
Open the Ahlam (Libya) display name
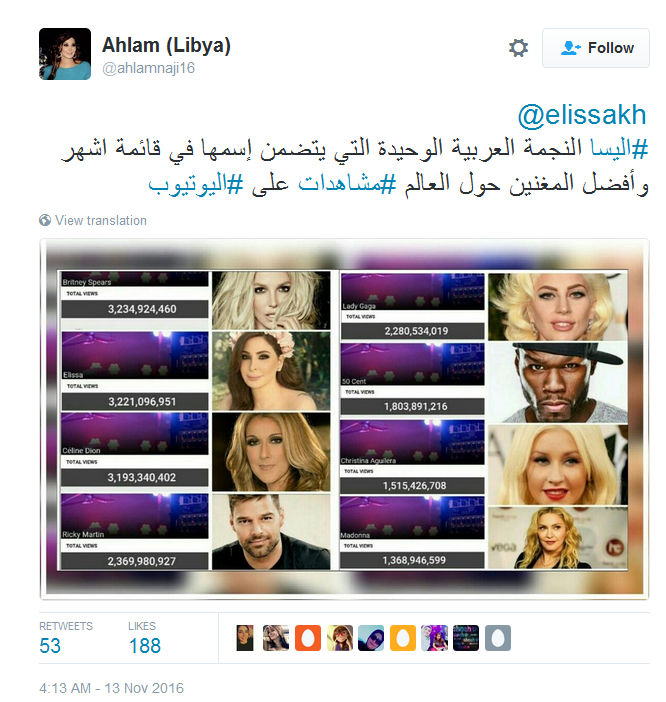(x=166, y=45)
